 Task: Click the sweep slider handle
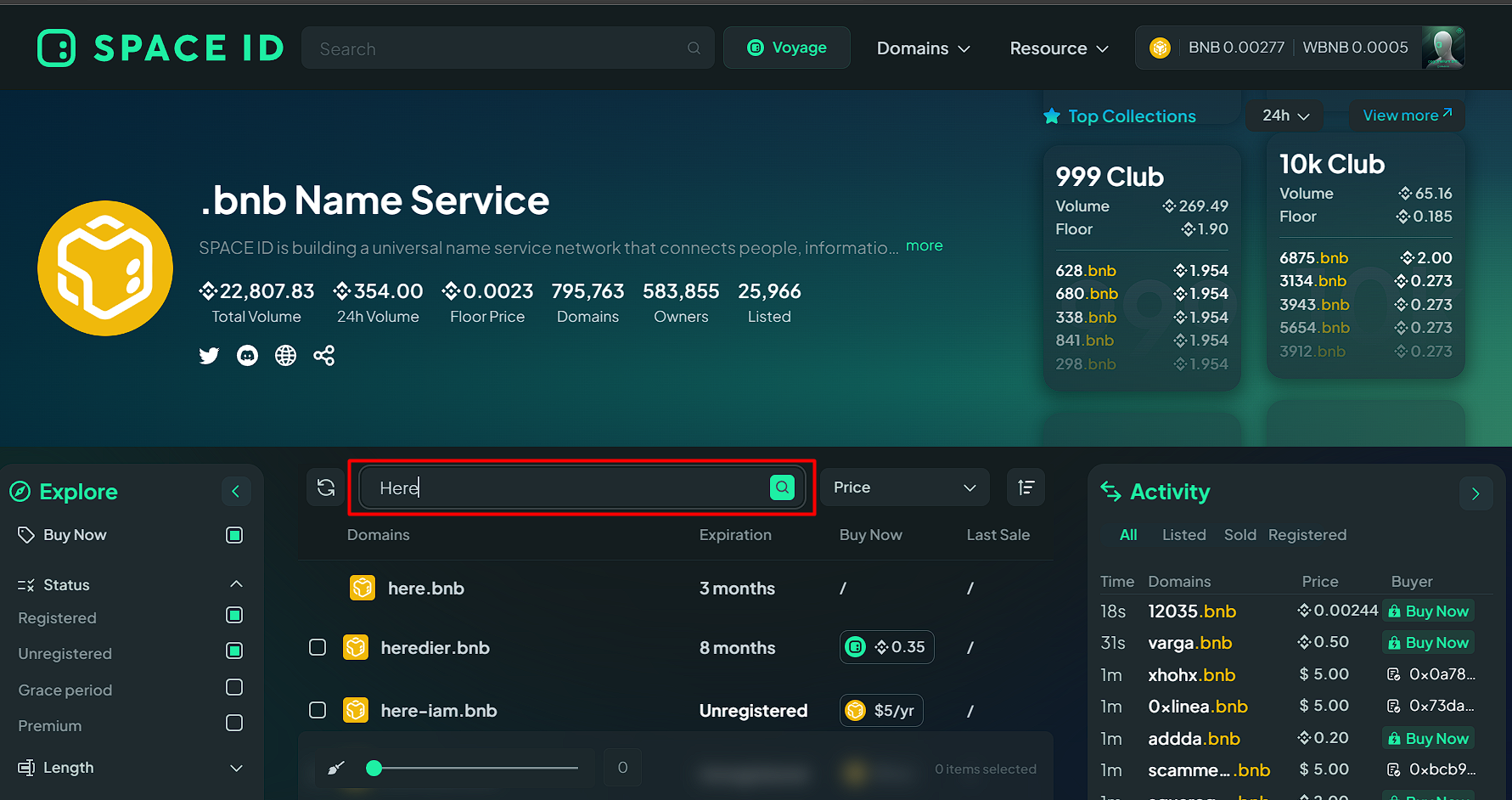[374, 769]
